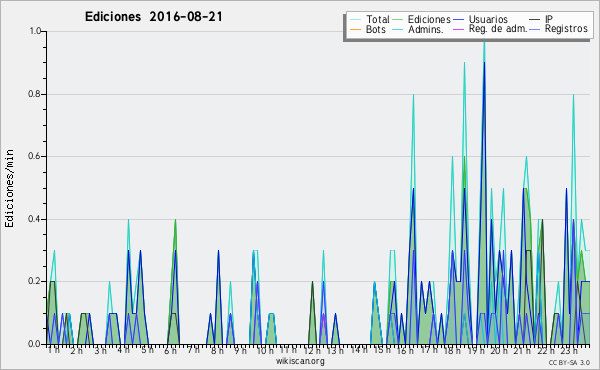600x370 pixels.
Task: Click the 1.0 y-axis tick label
Action: (35, 31)
